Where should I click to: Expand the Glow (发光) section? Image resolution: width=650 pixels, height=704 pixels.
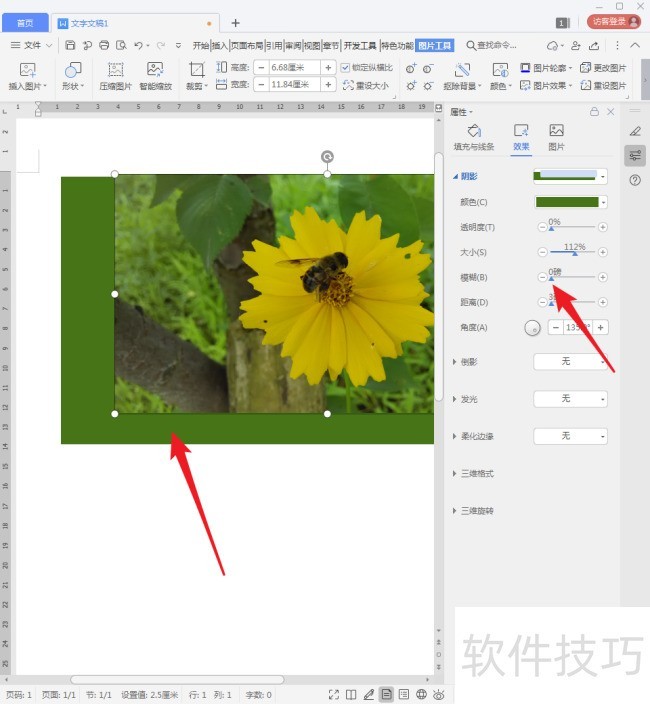point(454,399)
